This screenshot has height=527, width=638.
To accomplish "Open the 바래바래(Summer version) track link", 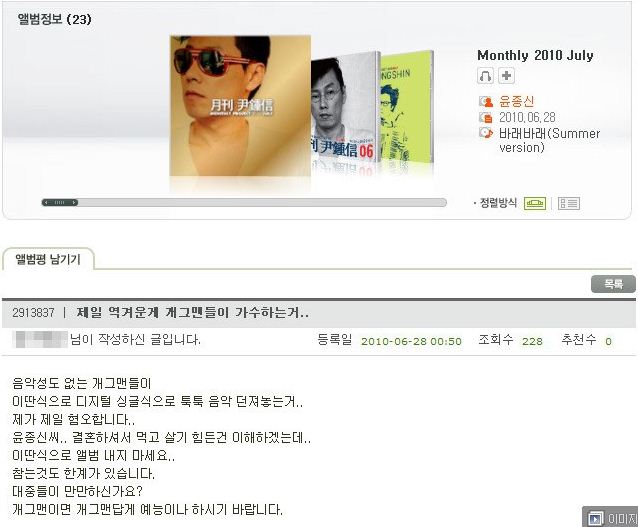I will click(x=549, y=140).
